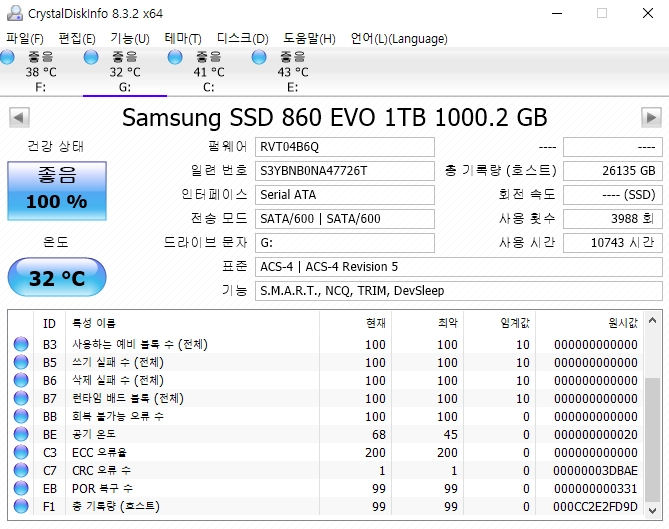Click the standard field ACS-4 Revision 5
Viewport: 669px width, 529px height.
pos(459,267)
